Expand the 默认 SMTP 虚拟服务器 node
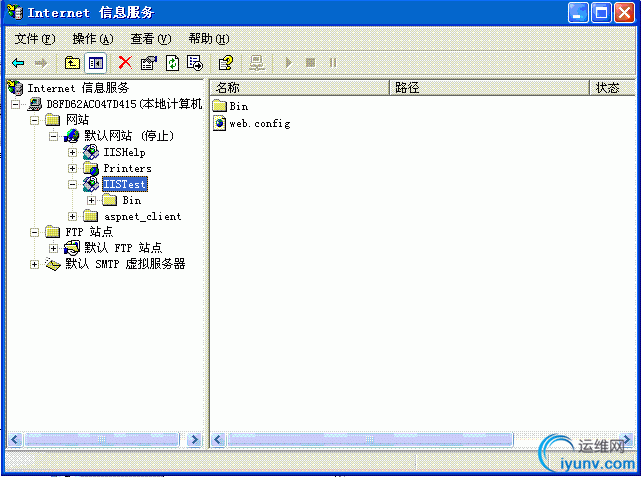 (35, 265)
